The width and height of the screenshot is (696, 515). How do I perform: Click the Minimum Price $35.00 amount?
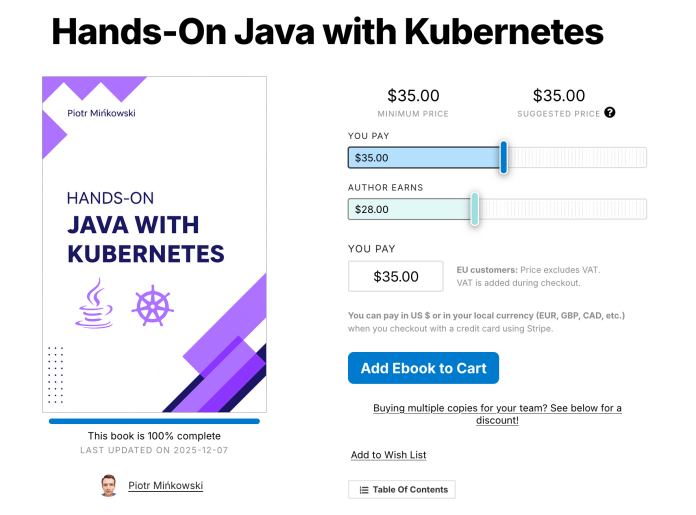[413, 96]
